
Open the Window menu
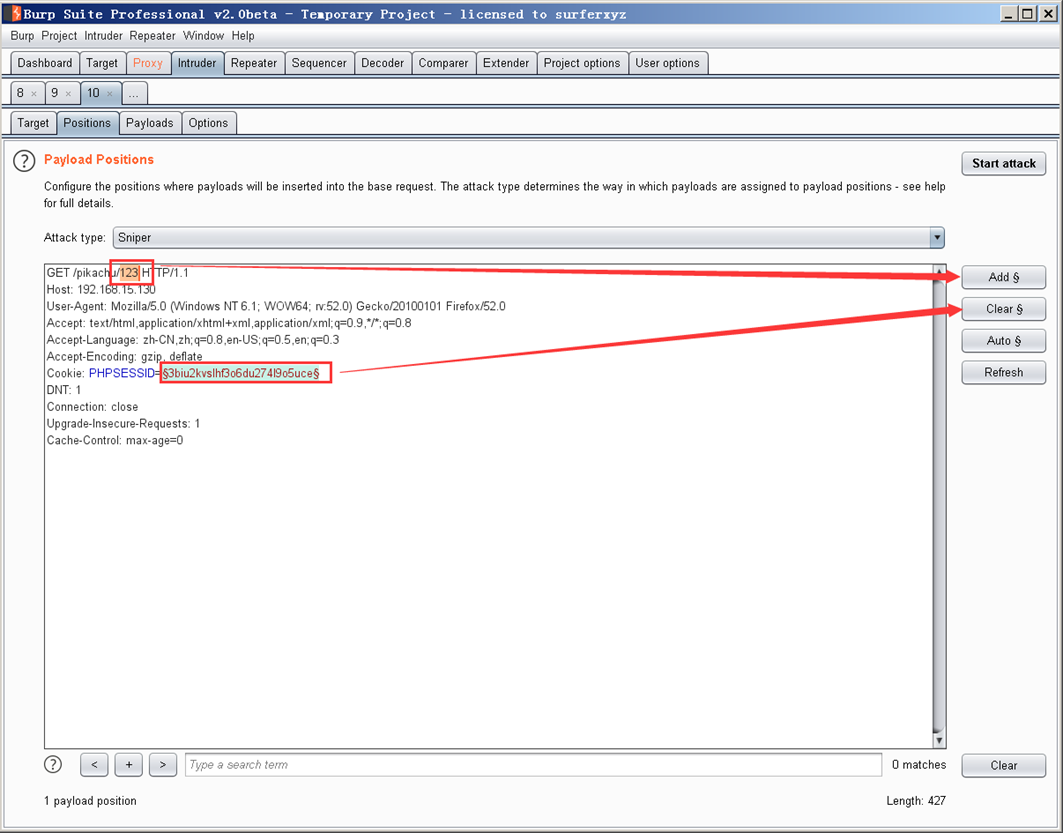click(x=203, y=36)
